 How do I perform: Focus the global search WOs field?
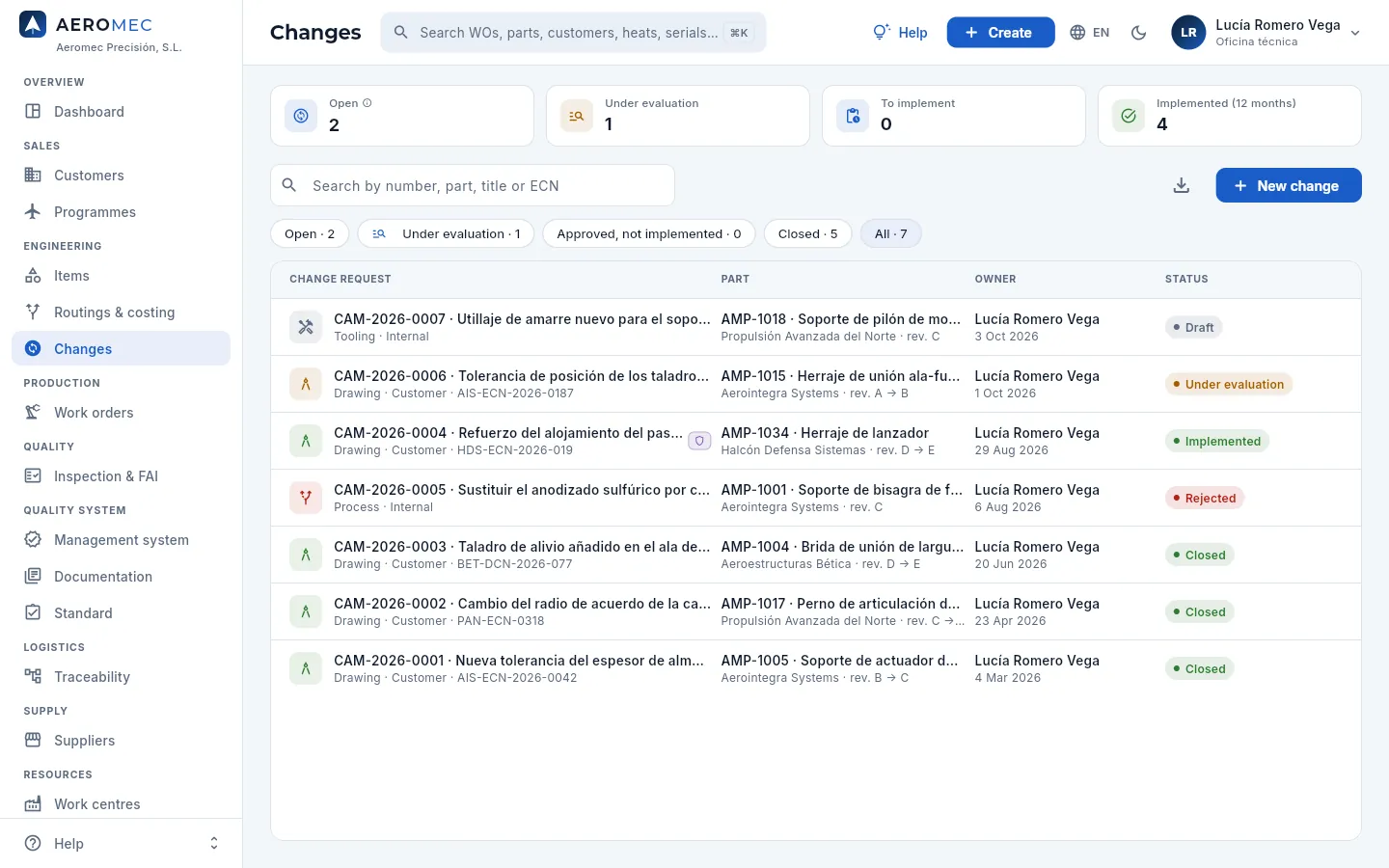(x=573, y=33)
